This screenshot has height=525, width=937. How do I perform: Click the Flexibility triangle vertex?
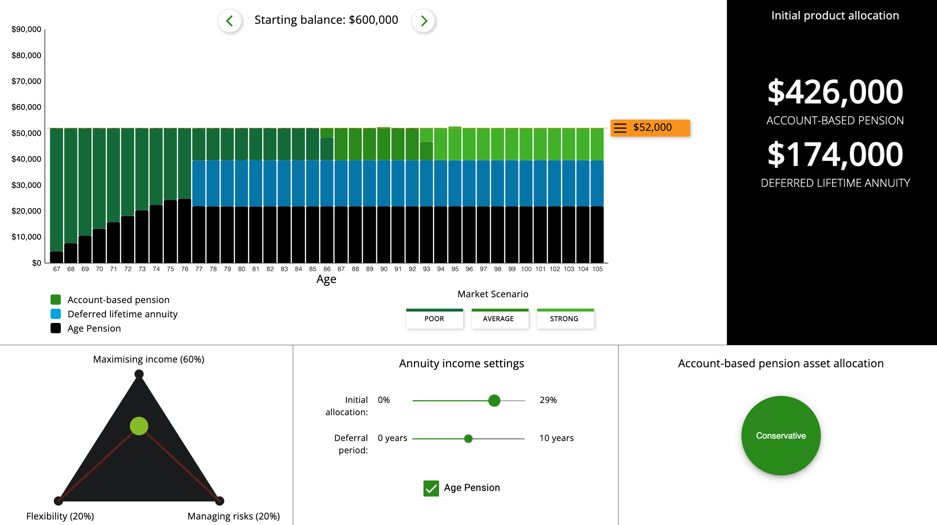(59, 500)
